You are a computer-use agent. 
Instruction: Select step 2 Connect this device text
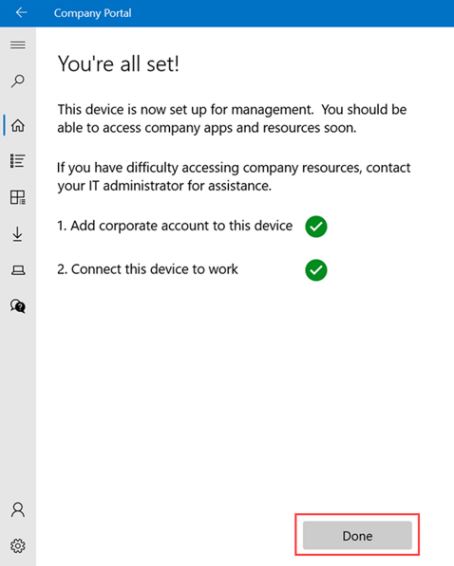click(x=148, y=269)
